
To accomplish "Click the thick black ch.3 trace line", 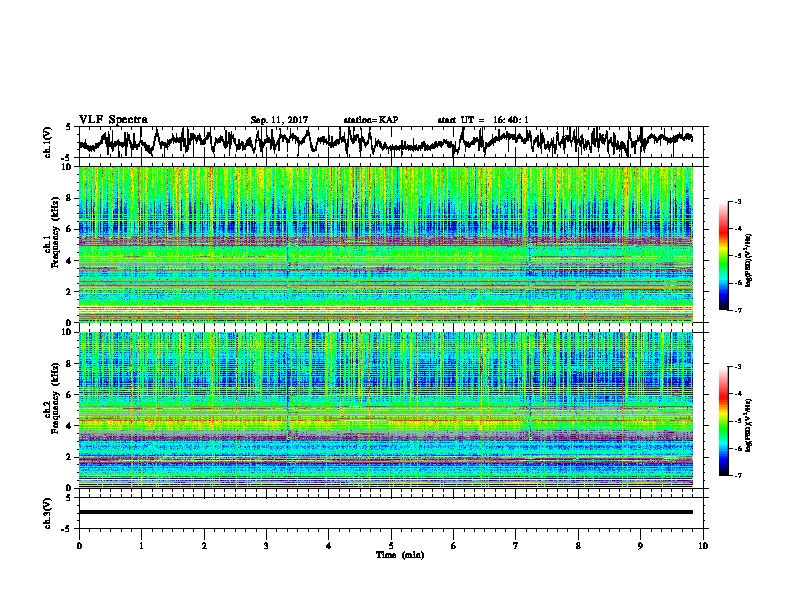I will (x=386, y=512).
